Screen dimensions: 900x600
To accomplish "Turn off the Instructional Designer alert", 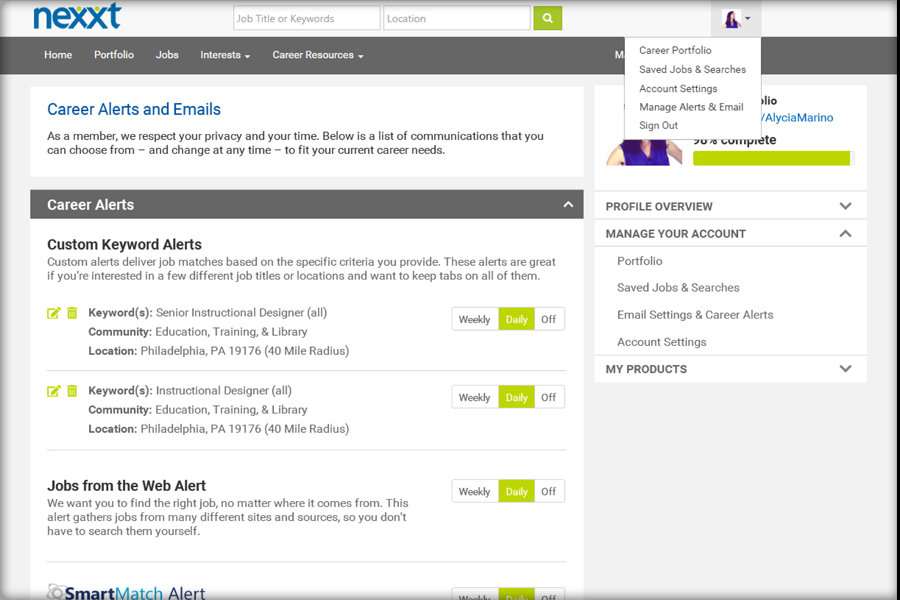I will (x=548, y=398).
